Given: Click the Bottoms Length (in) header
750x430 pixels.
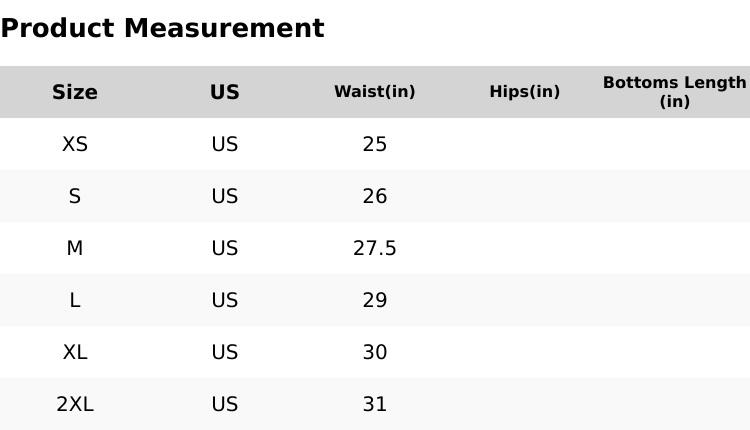Looking at the screenshot, I should [675, 92].
